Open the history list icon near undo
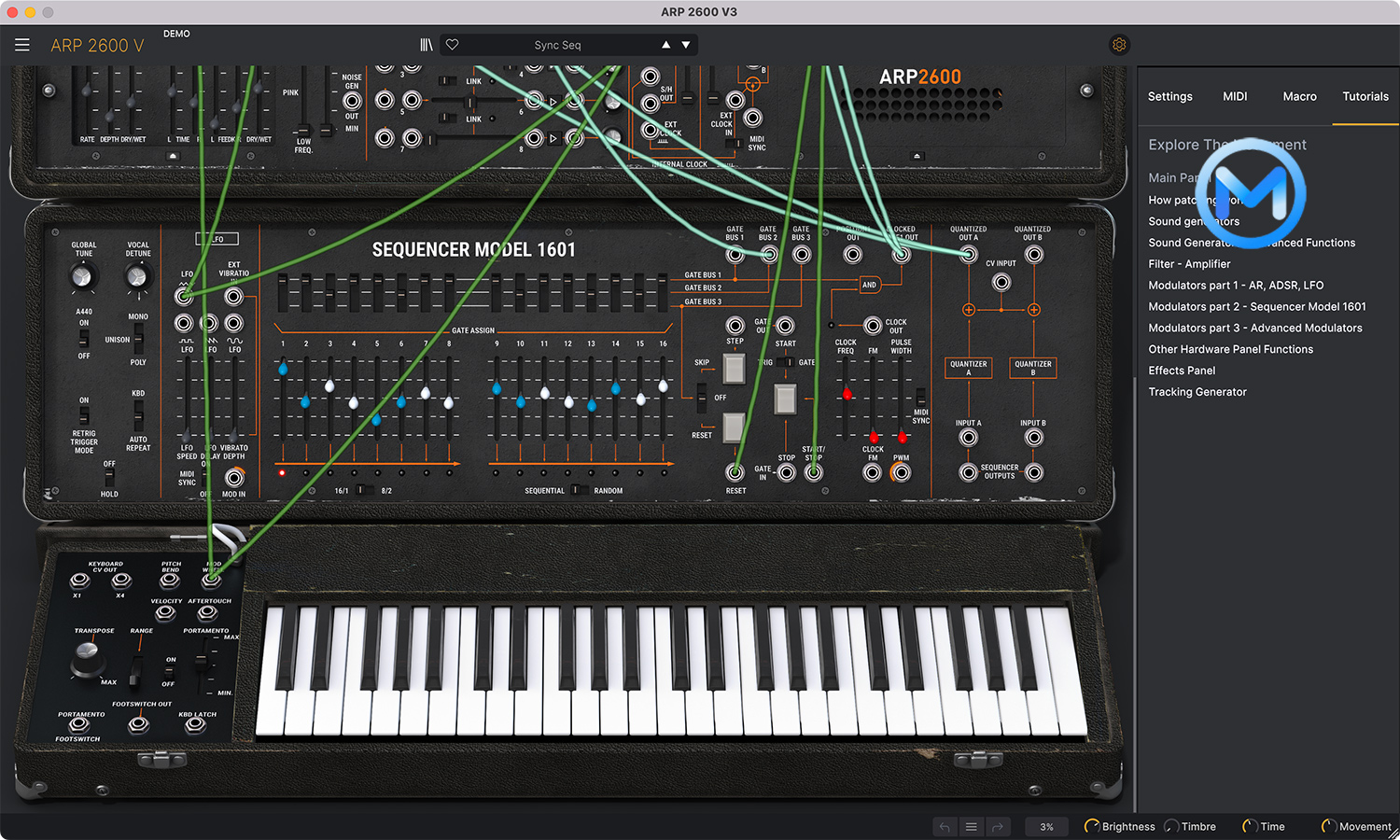 [971, 827]
